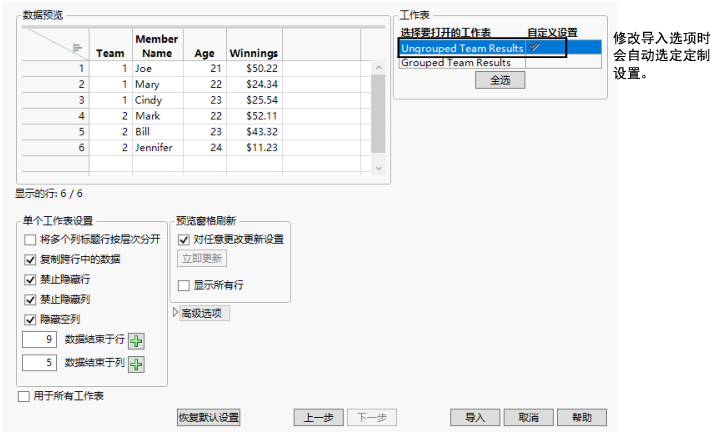The height and width of the screenshot is (434, 713).
Task: Click the custom settings checkmark for Ungrouped Team Results
Action: coord(535,47)
